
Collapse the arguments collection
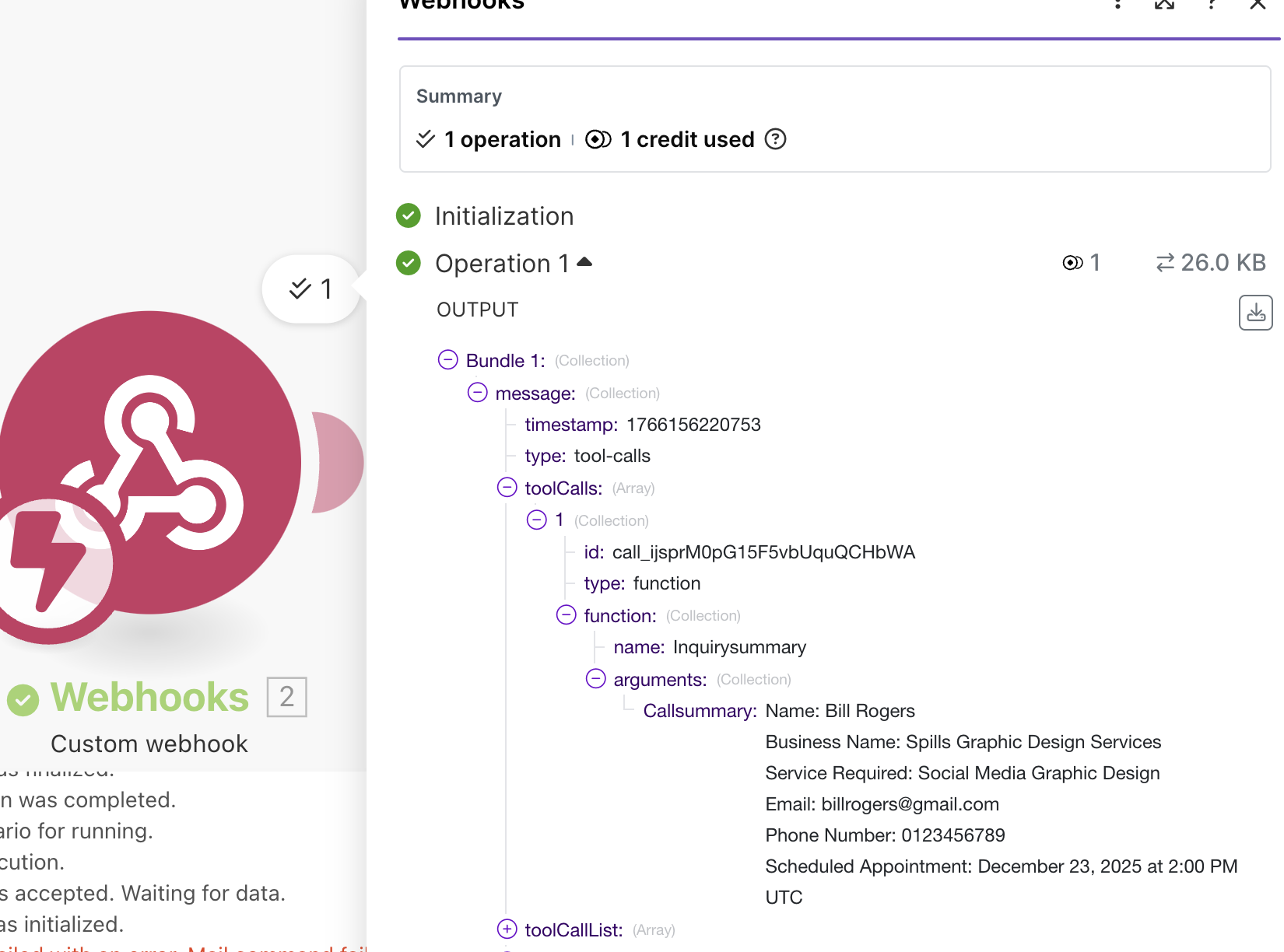point(596,678)
